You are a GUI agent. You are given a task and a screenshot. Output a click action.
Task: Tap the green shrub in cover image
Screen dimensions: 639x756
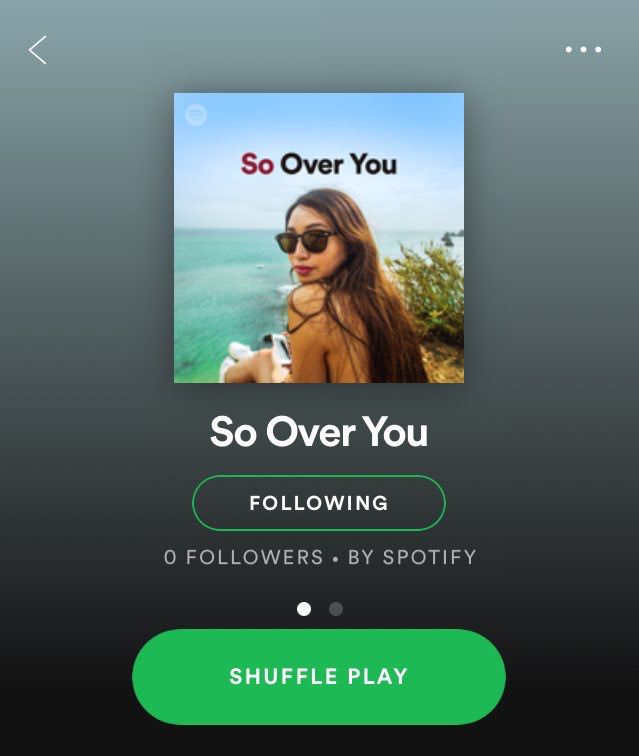pyautogui.click(x=428, y=287)
